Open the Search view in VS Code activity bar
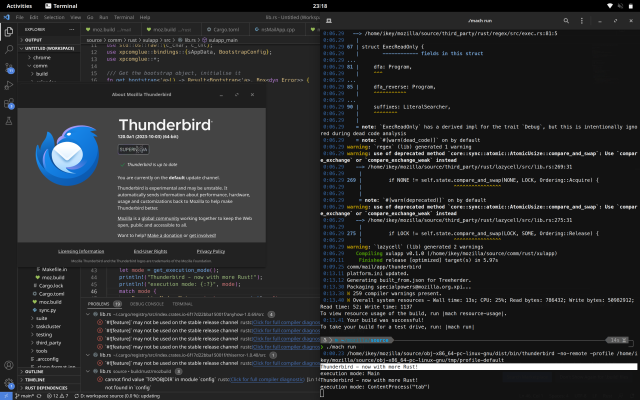 pos(9,49)
